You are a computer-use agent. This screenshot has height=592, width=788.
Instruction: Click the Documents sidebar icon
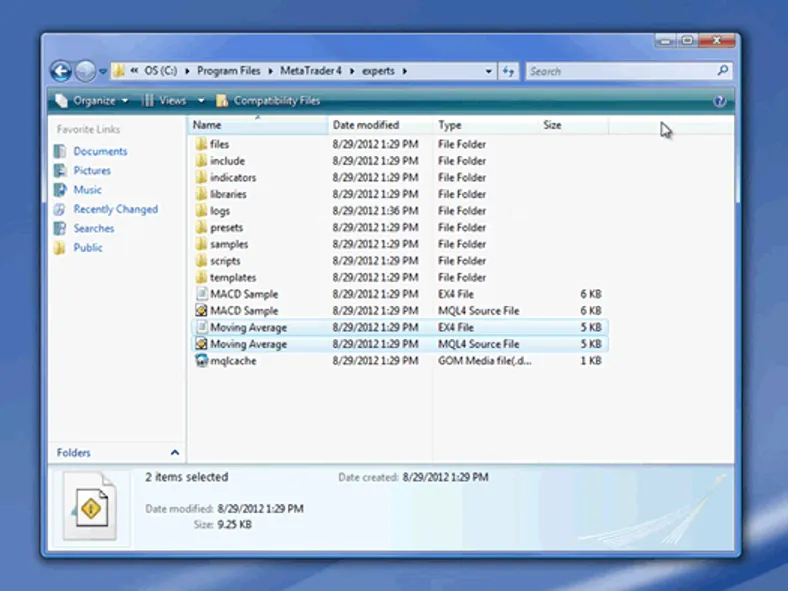click(60, 151)
